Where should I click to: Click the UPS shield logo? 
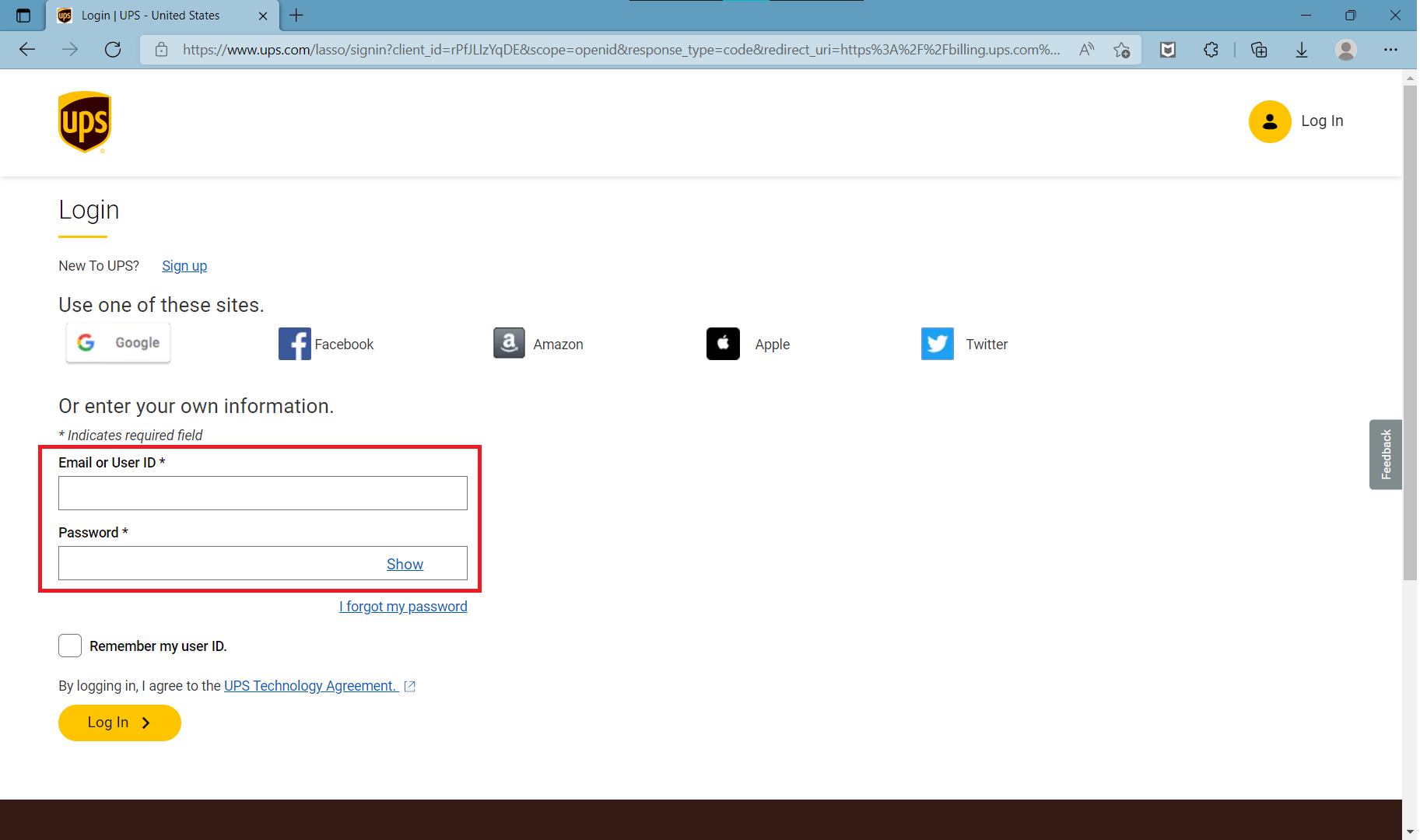click(x=85, y=122)
